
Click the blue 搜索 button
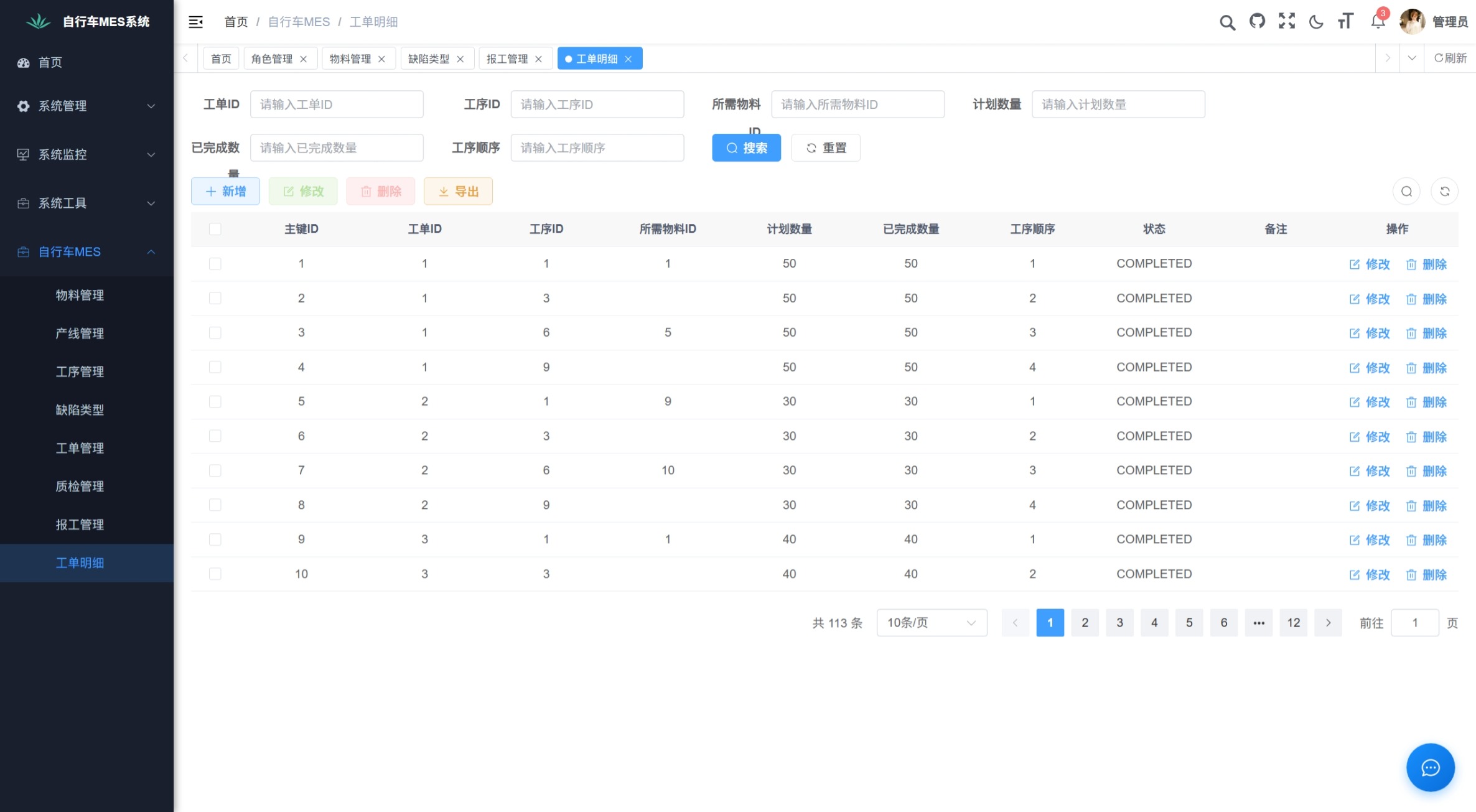(x=746, y=148)
